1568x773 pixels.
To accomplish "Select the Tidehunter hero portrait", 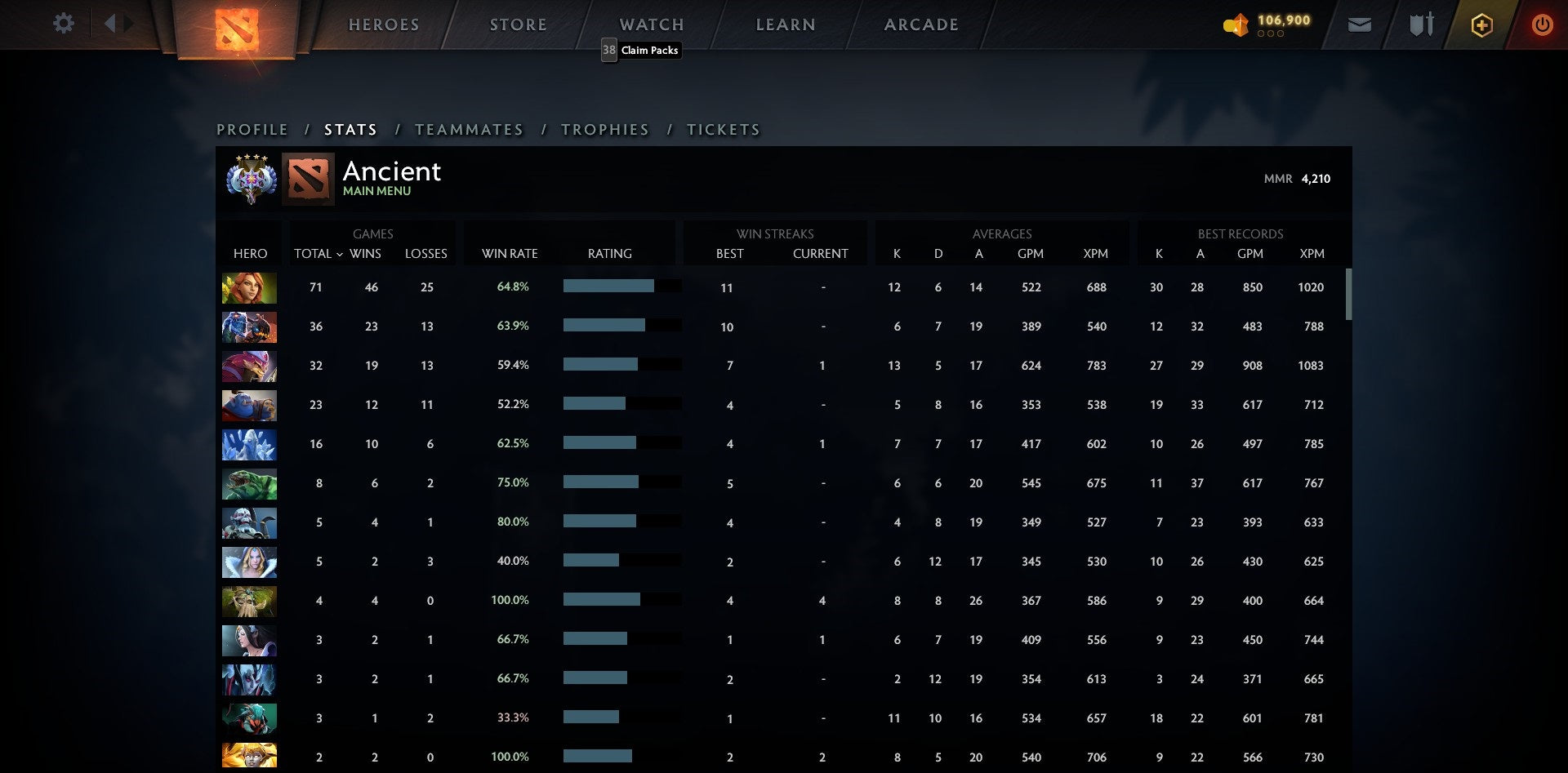I will point(249,483).
